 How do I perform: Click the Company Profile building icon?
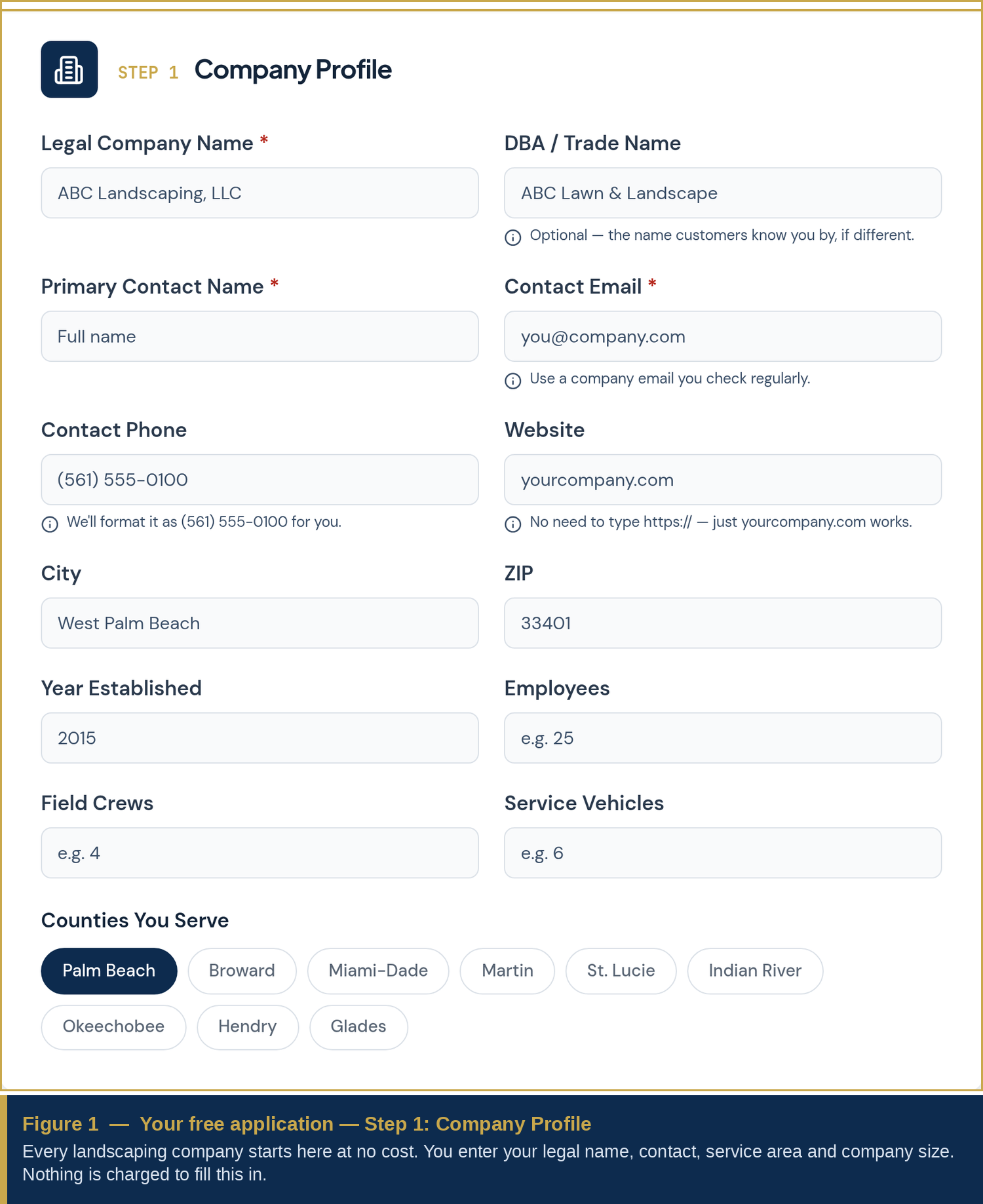69,69
